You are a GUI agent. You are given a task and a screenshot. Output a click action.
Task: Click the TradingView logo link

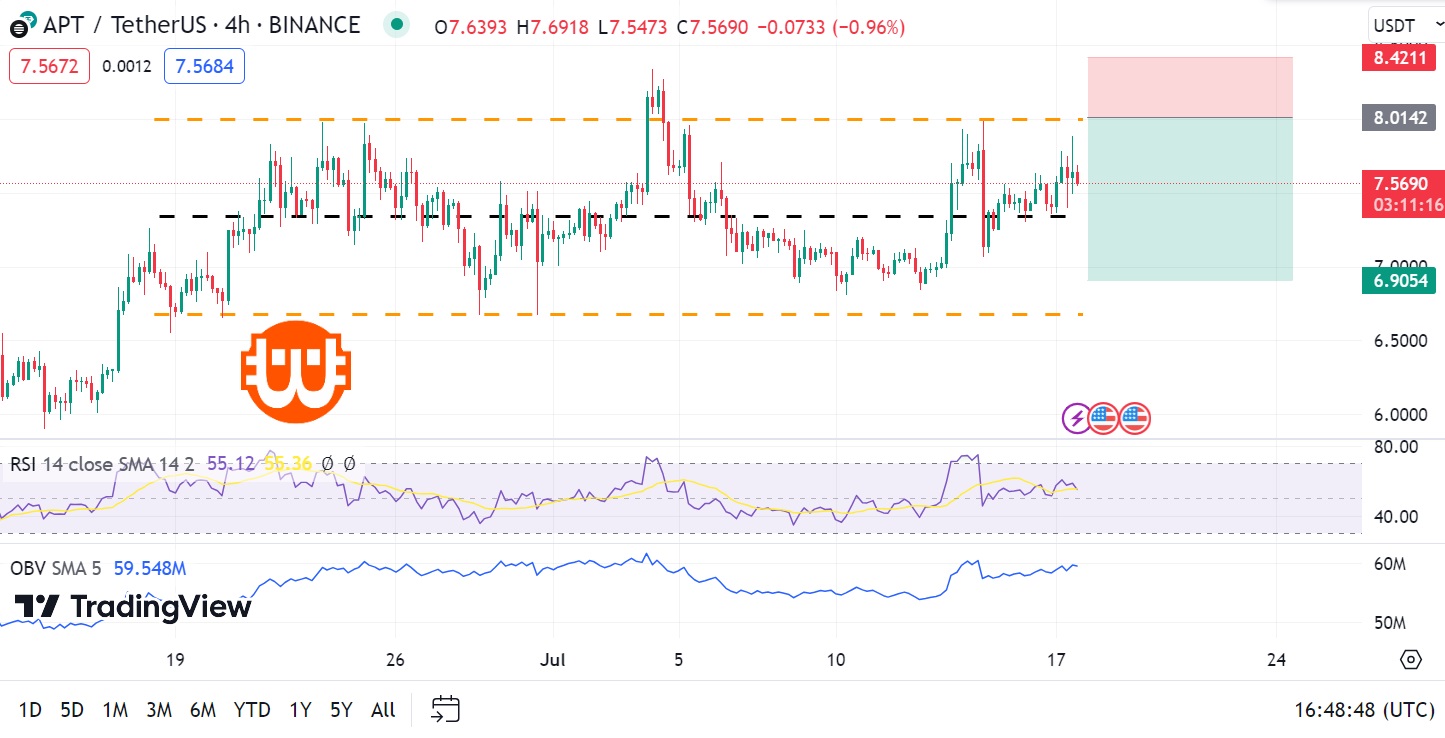coord(133,606)
